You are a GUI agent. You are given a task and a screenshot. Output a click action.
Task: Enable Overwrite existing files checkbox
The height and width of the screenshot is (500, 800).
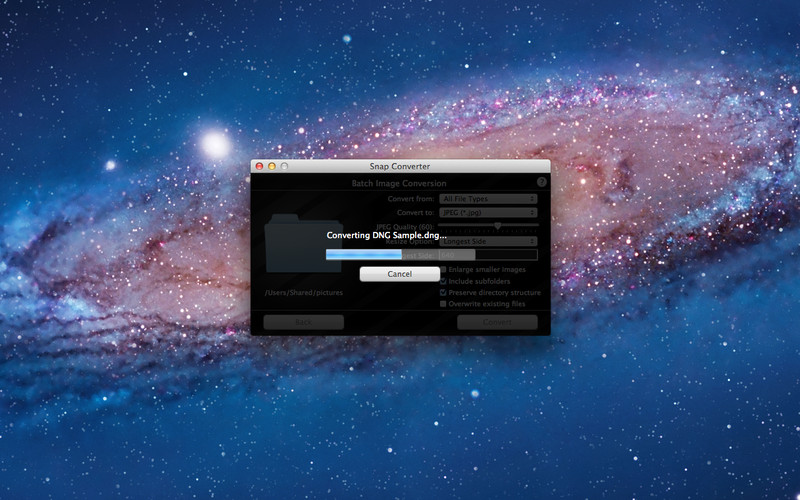point(444,304)
